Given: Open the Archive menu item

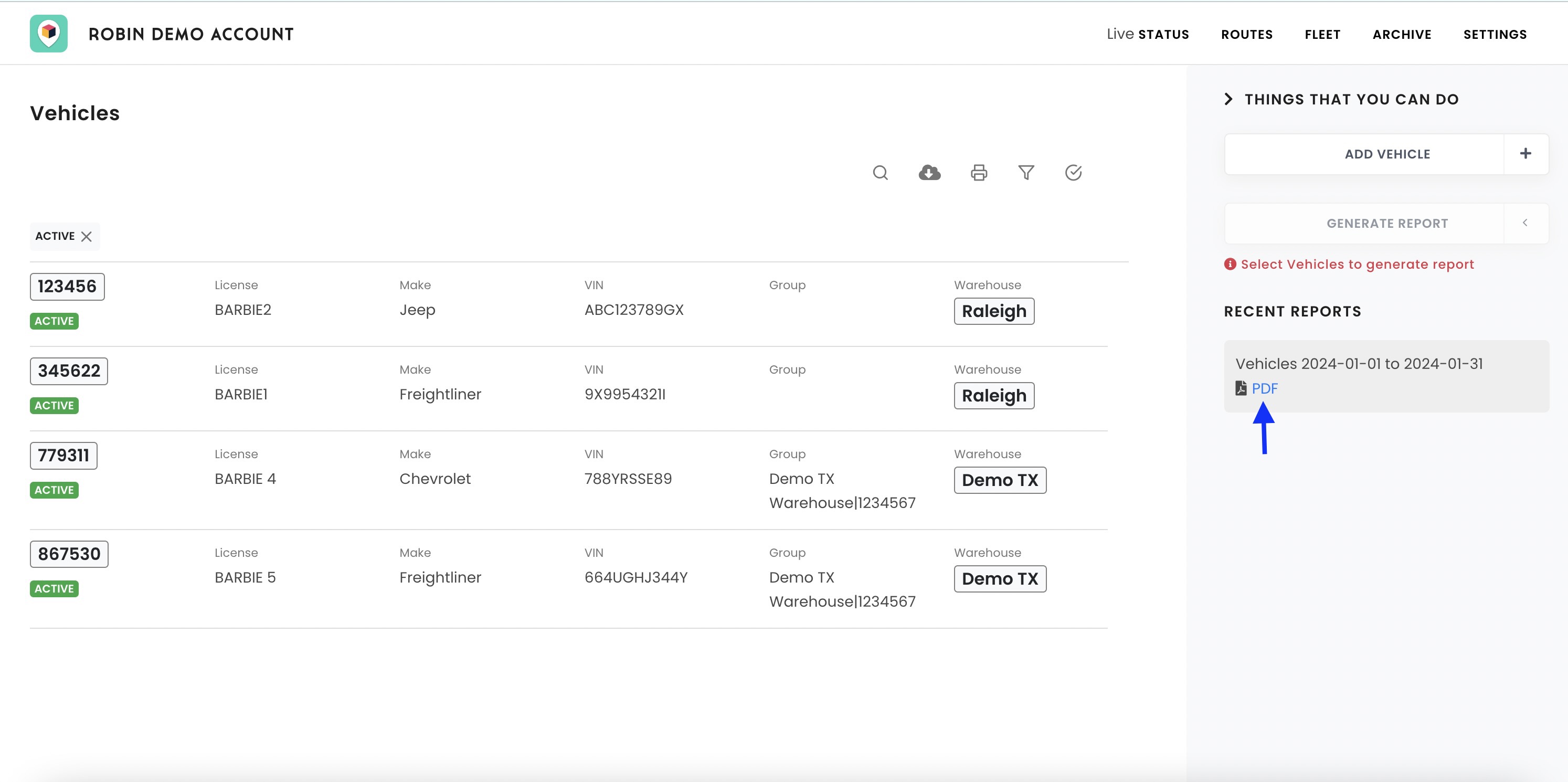Looking at the screenshot, I should coord(1401,35).
